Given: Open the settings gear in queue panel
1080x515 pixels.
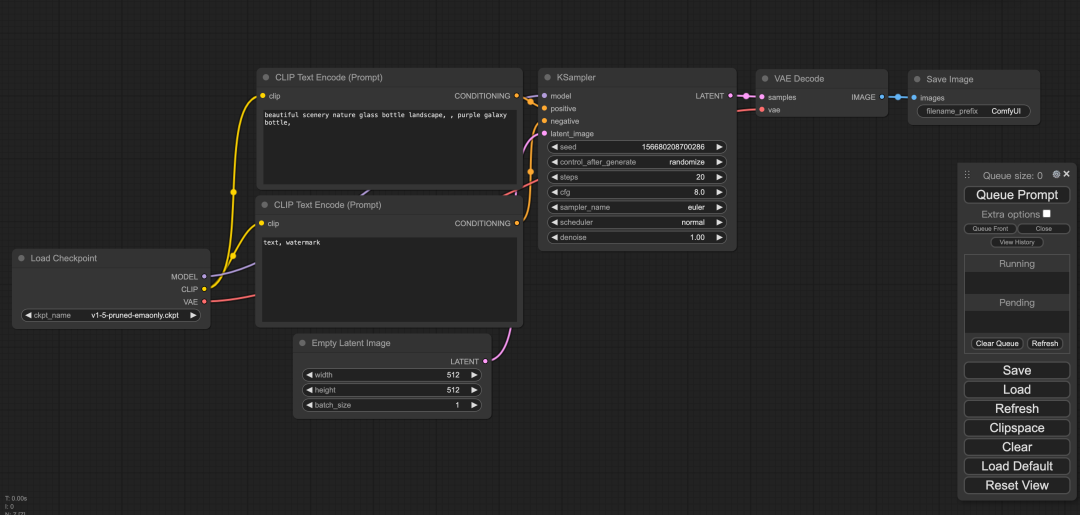Looking at the screenshot, I should tap(1056, 174).
